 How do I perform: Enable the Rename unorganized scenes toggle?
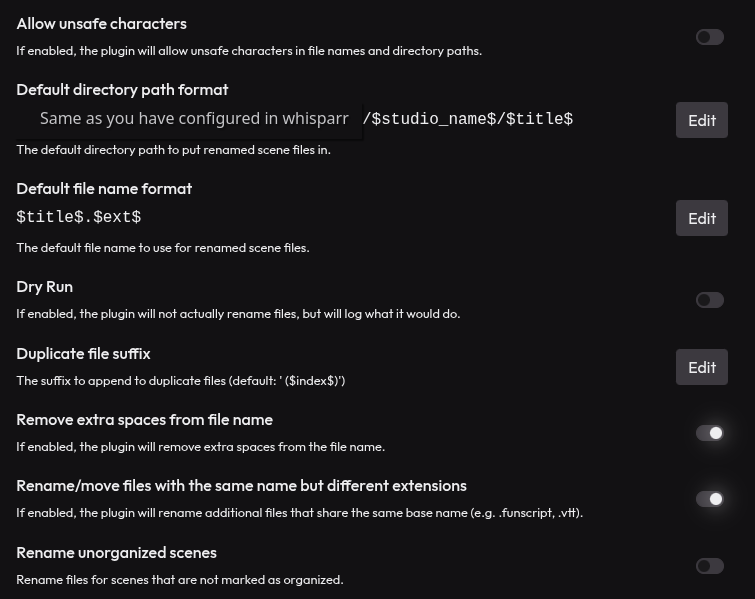[x=710, y=566]
